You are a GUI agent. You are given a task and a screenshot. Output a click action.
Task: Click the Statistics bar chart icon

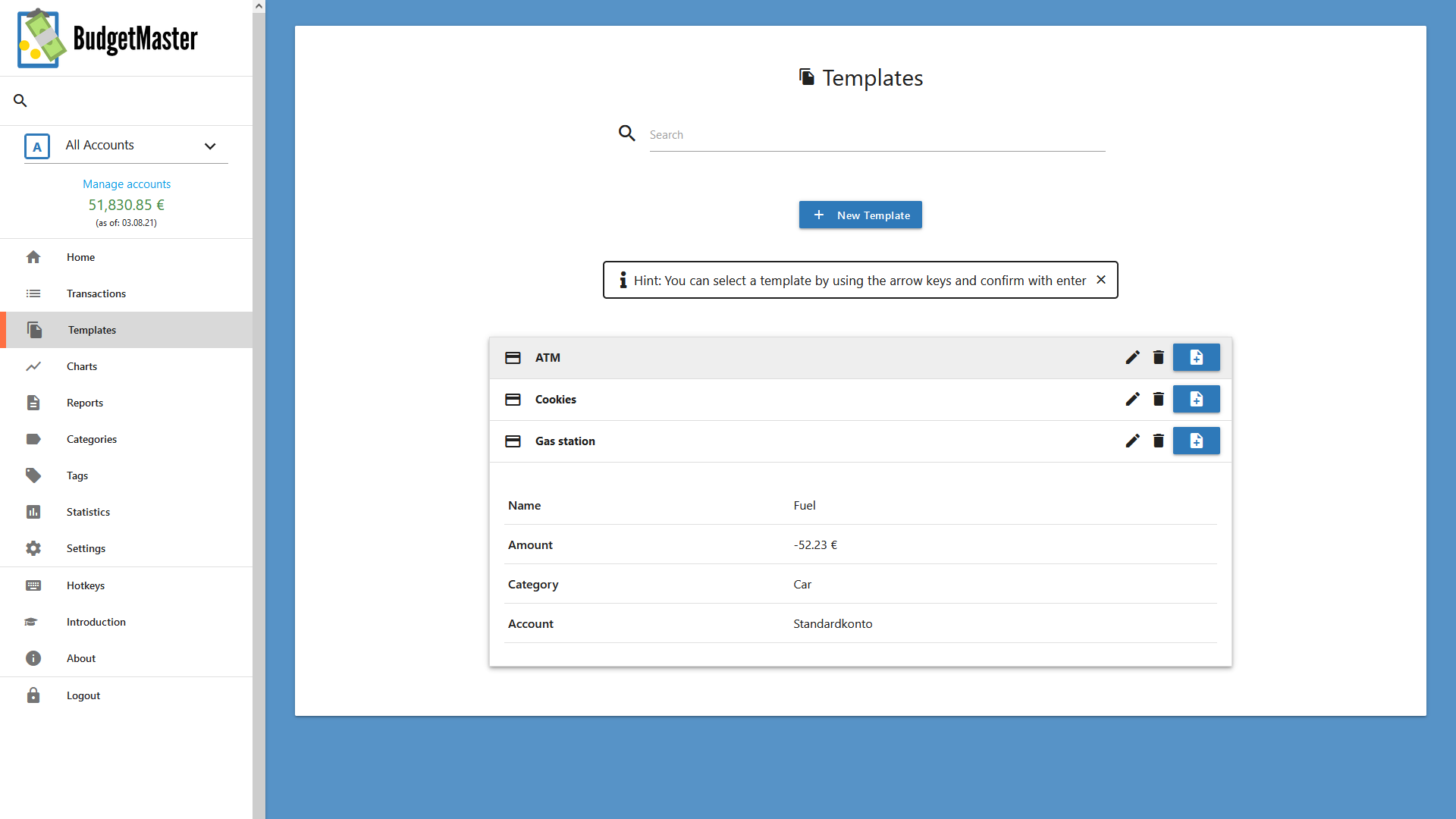33,512
